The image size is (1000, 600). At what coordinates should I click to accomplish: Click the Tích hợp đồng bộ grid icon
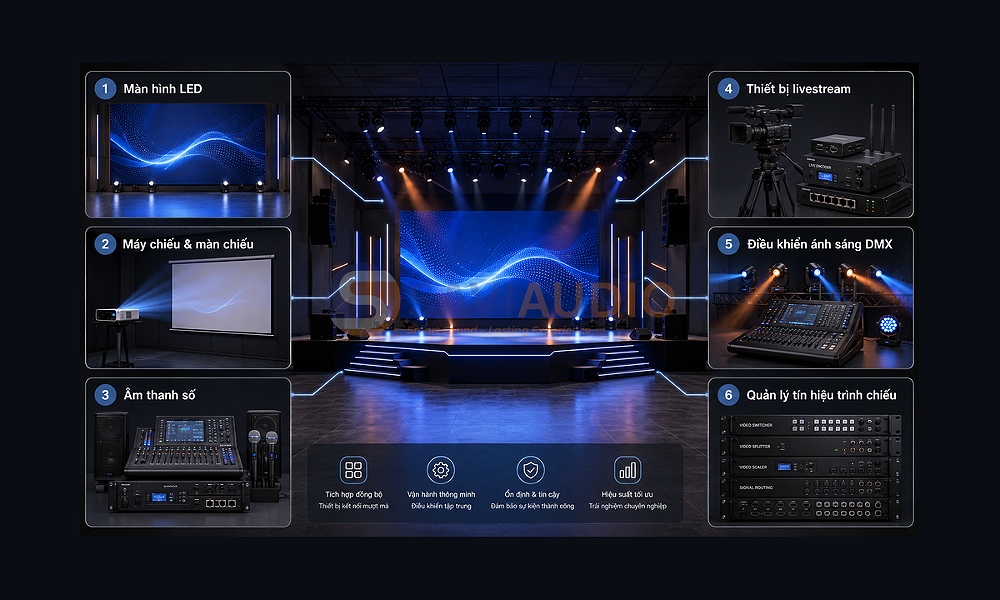[x=353, y=470]
